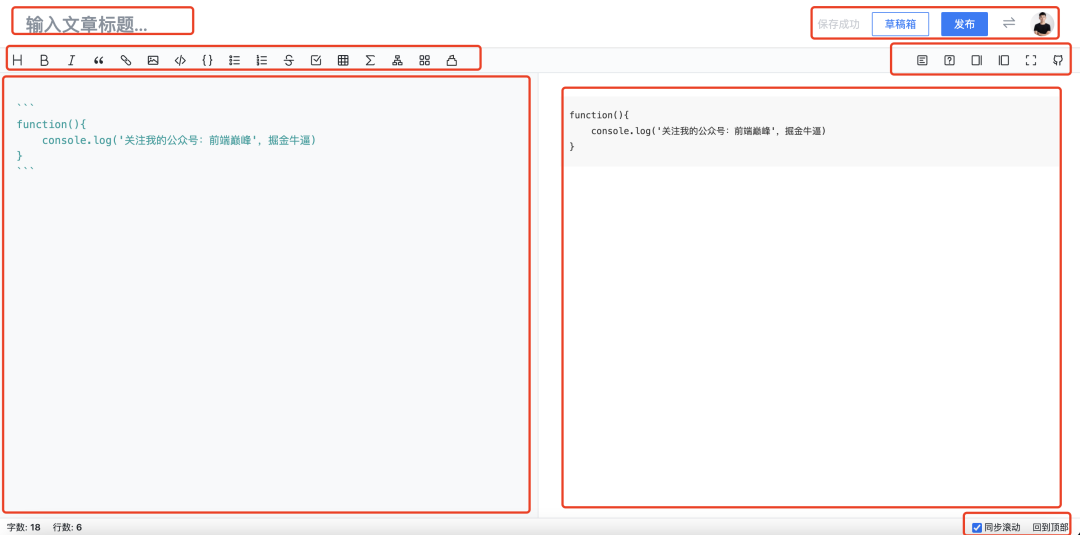Click the function(){ line in the editor

tap(51, 124)
